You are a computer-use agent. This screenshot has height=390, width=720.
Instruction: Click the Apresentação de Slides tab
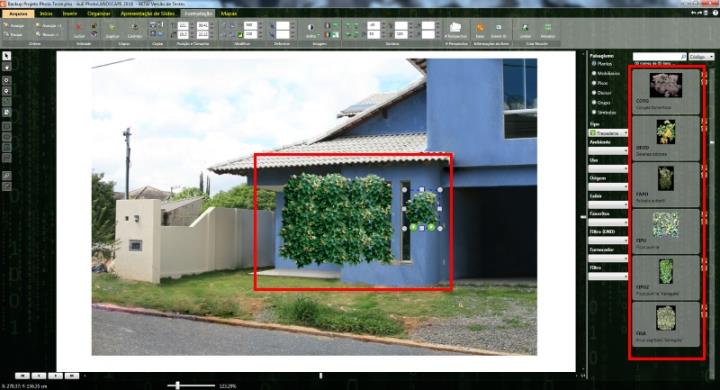147,14
